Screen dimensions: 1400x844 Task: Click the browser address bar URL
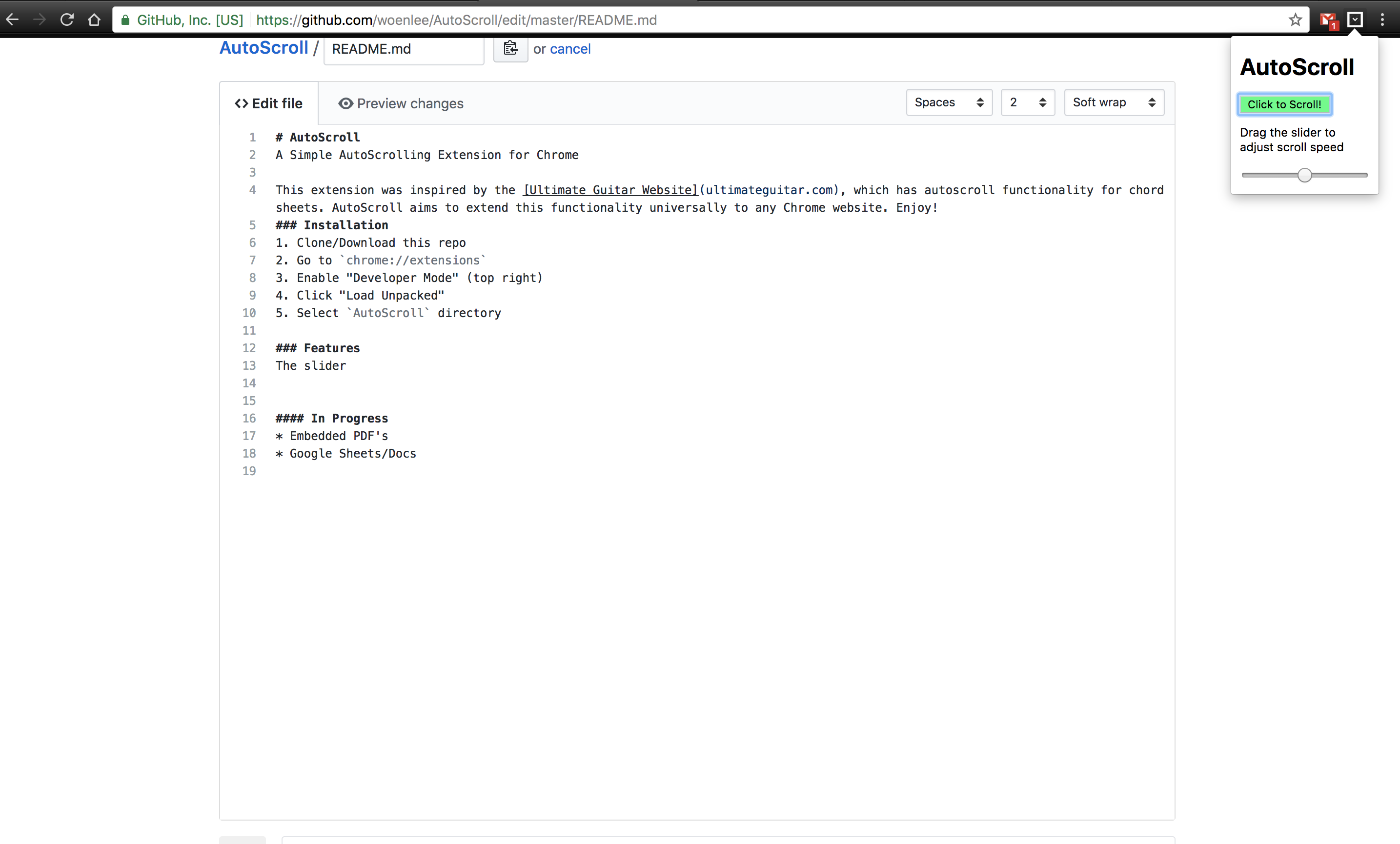pos(456,20)
